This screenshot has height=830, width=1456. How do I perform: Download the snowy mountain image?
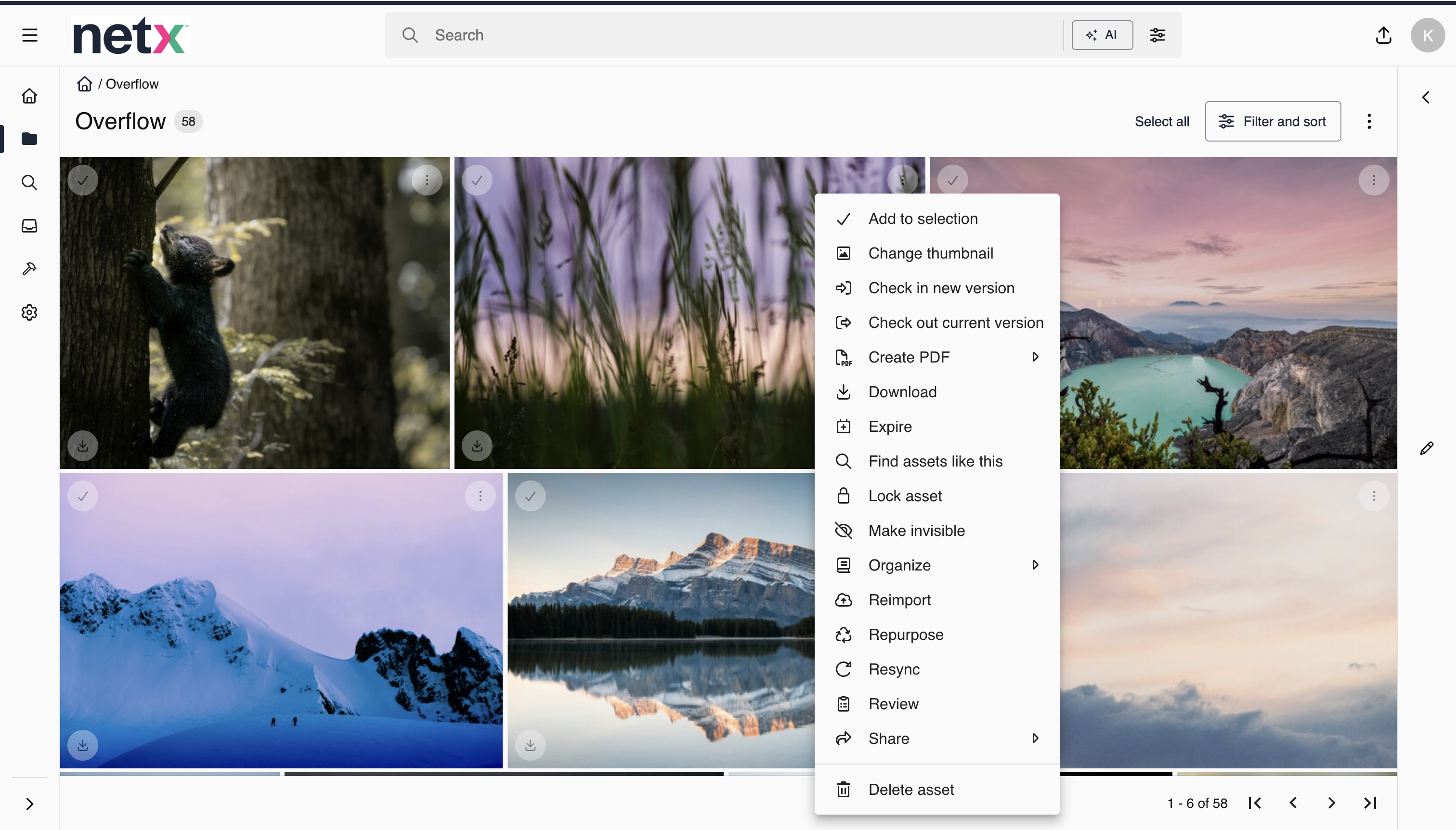click(83, 745)
